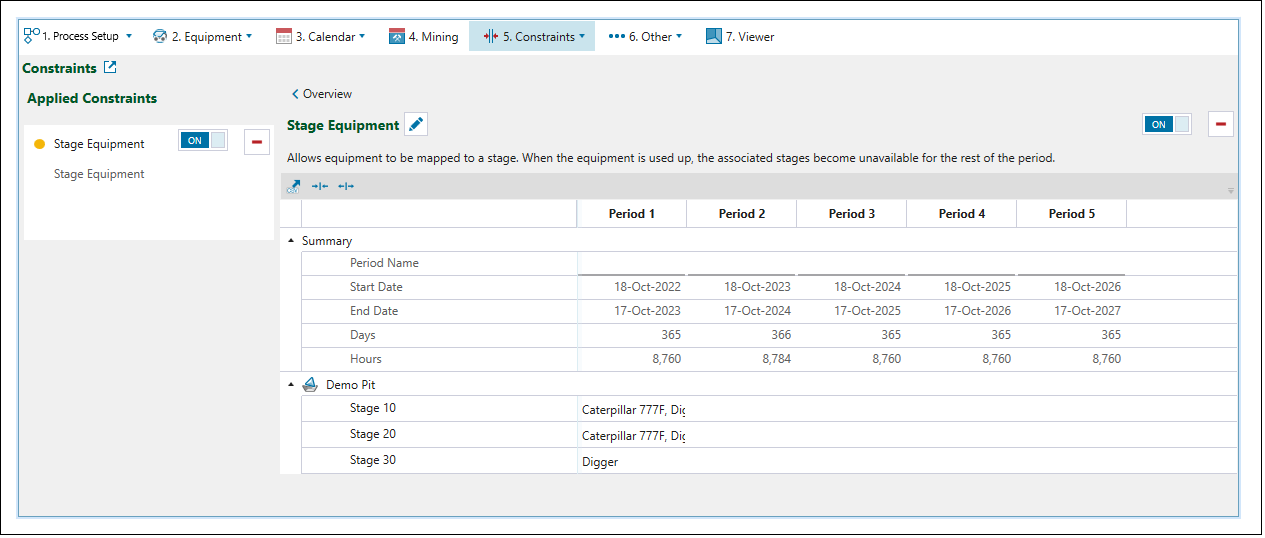This screenshot has width=1265, height=538.
Task: Click the Demo Pit icon
Action: click(310, 384)
